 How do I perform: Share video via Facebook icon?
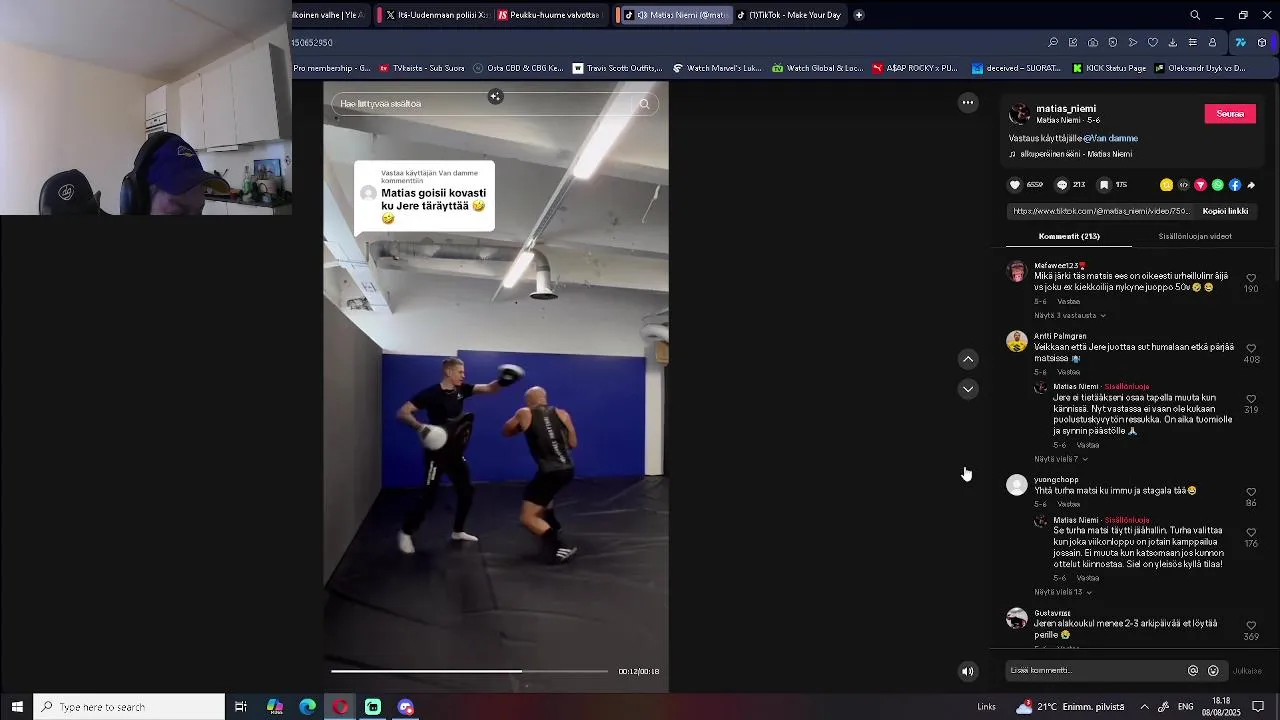(1235, 185)
